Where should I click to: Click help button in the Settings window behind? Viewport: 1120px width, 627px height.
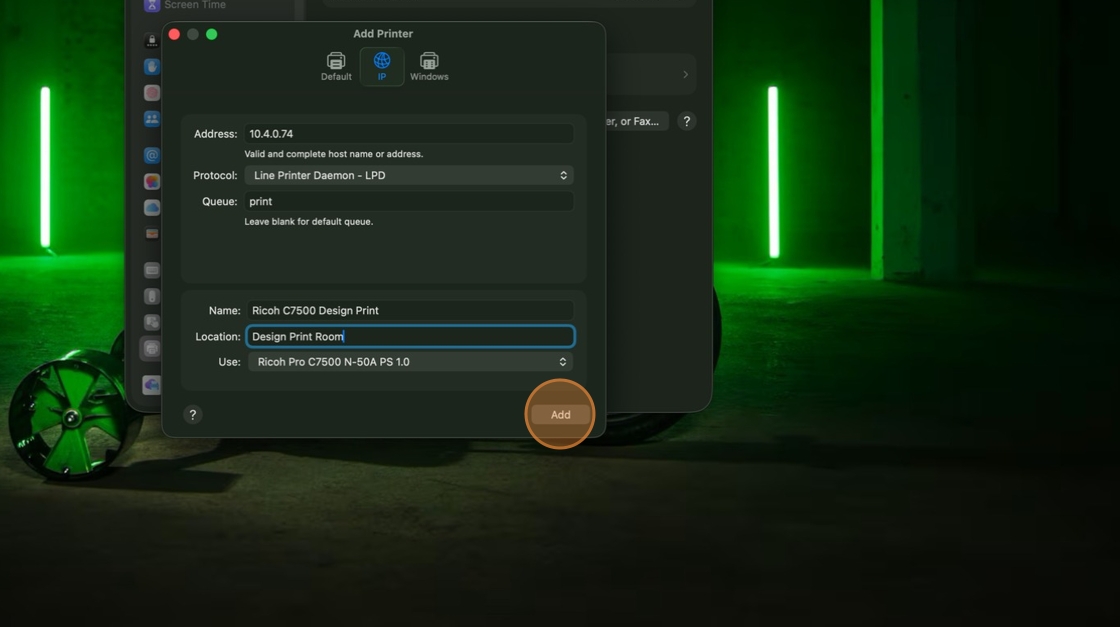(686, 121)
